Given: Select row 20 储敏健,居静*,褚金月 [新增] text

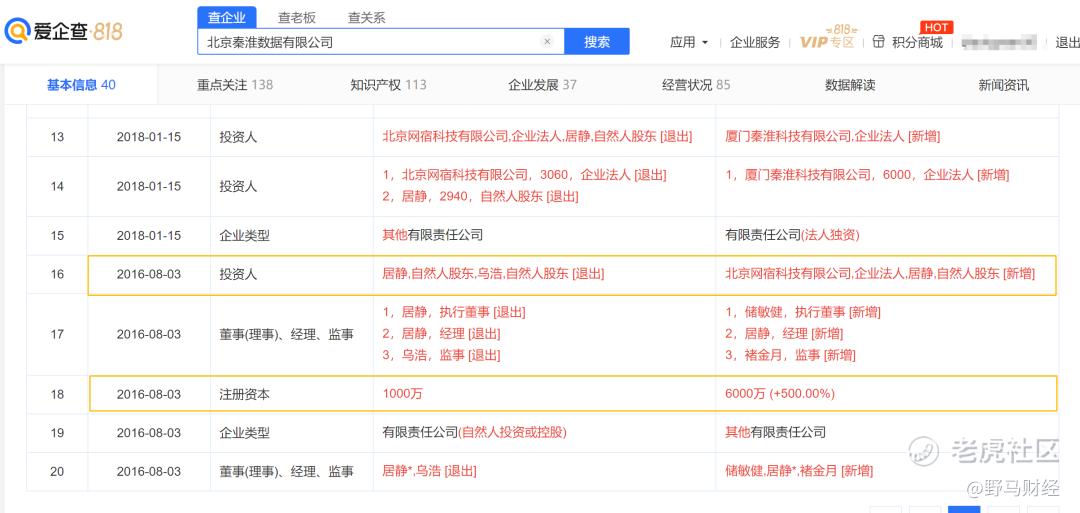Looking at the screenshot, I should point(799,472).
